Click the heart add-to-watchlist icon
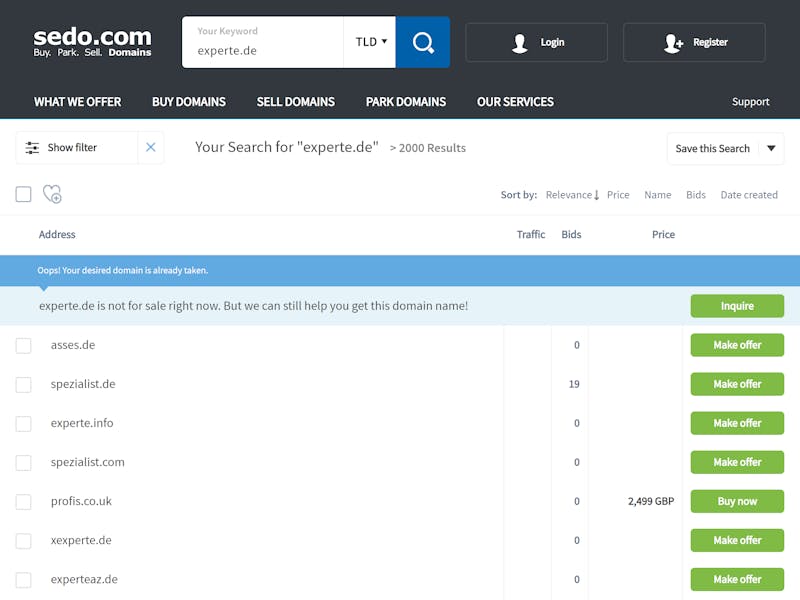Image resolution: width=800 pixels, height=600 pixels. (52, 194)
